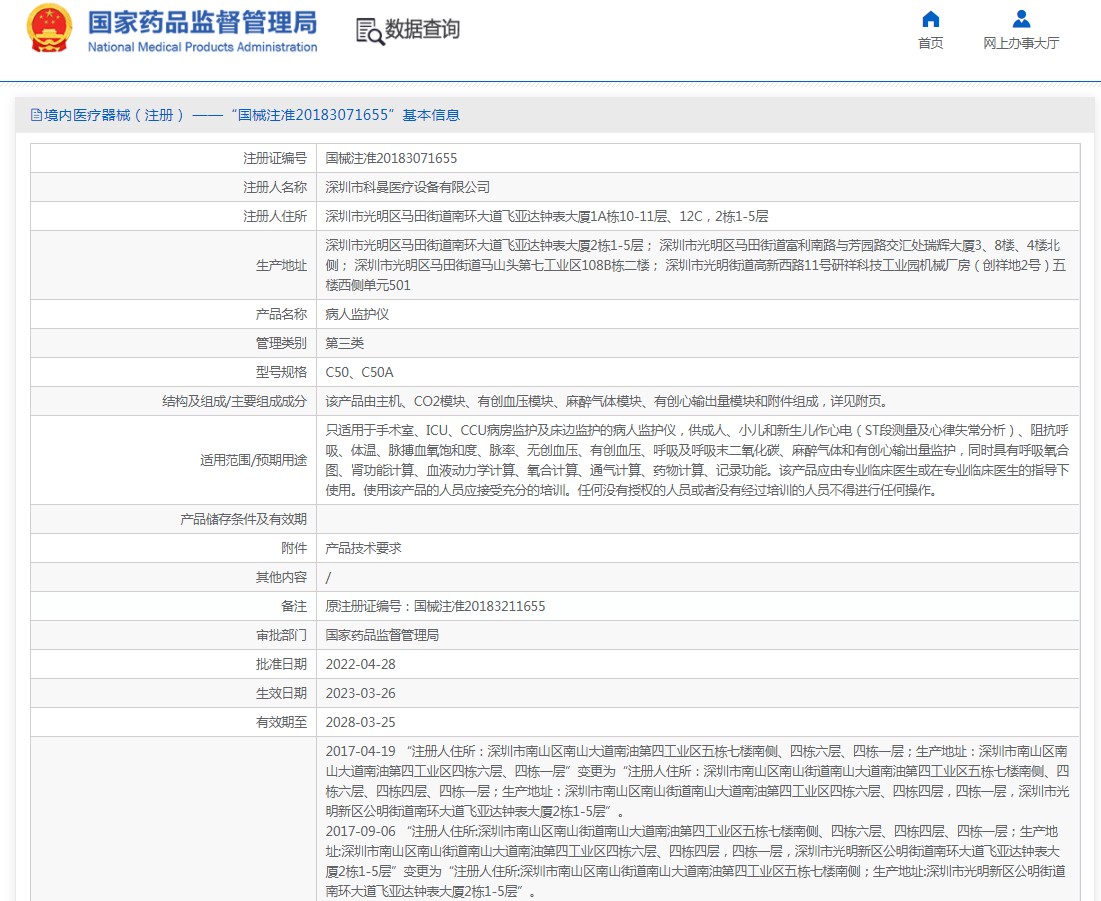Select effective date 2023-03-26
Screen dimensions: 1101x901
tap(360, 693)
